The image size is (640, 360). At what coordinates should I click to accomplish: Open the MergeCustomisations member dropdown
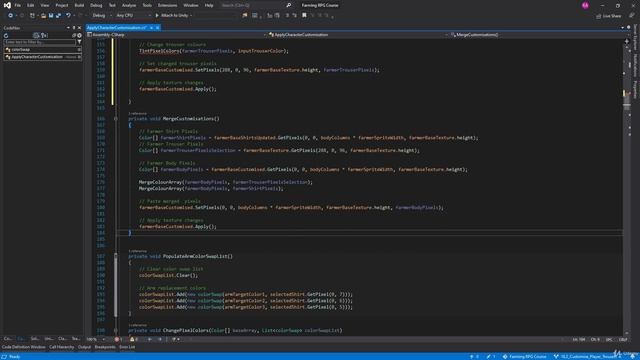[536, 35]
